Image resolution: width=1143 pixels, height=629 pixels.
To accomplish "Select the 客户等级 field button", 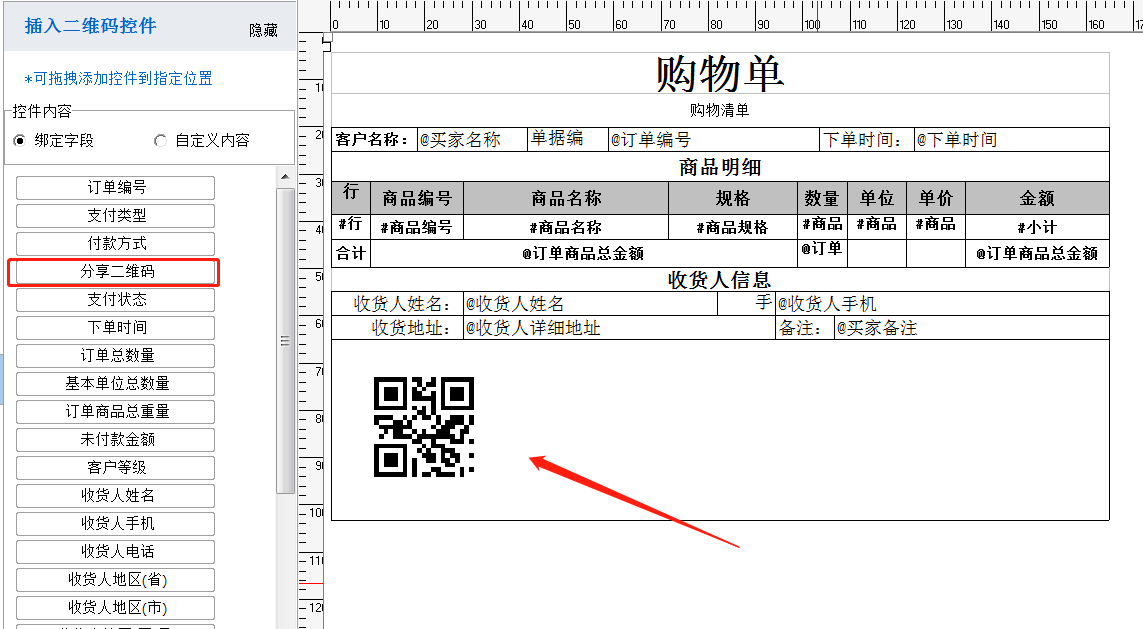I will tap(115, 468).
